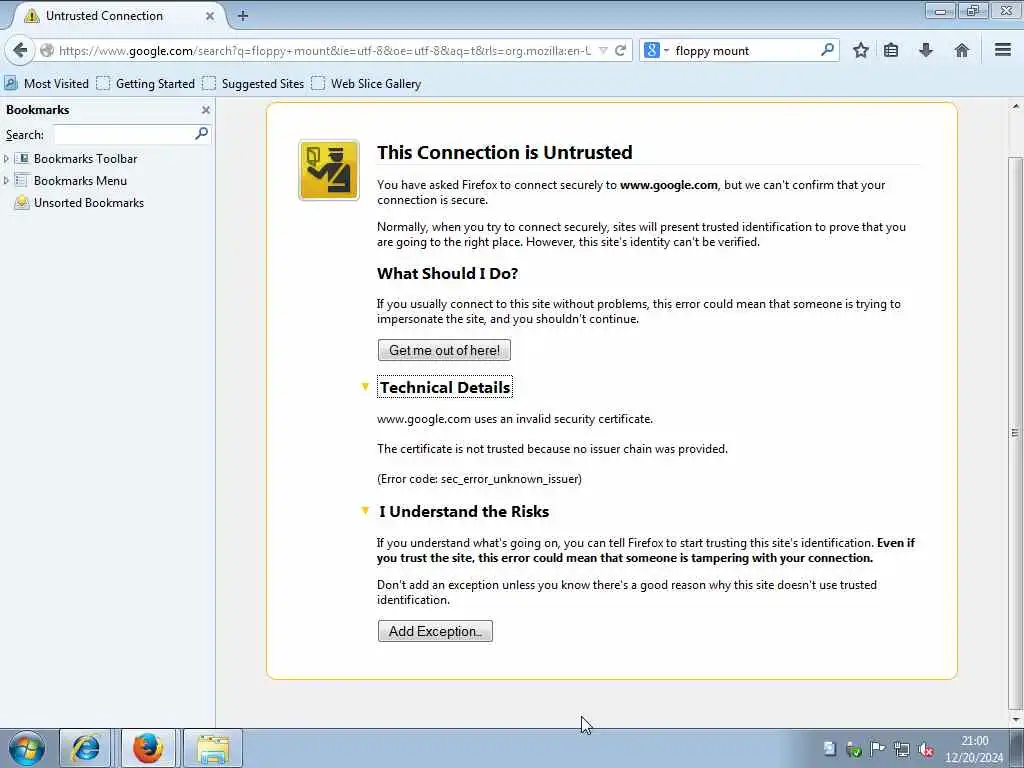Screen dimensions: 1024x768
Task: Open the bookmarks list icon in the toolbar
Action: [x=891, y=50]
